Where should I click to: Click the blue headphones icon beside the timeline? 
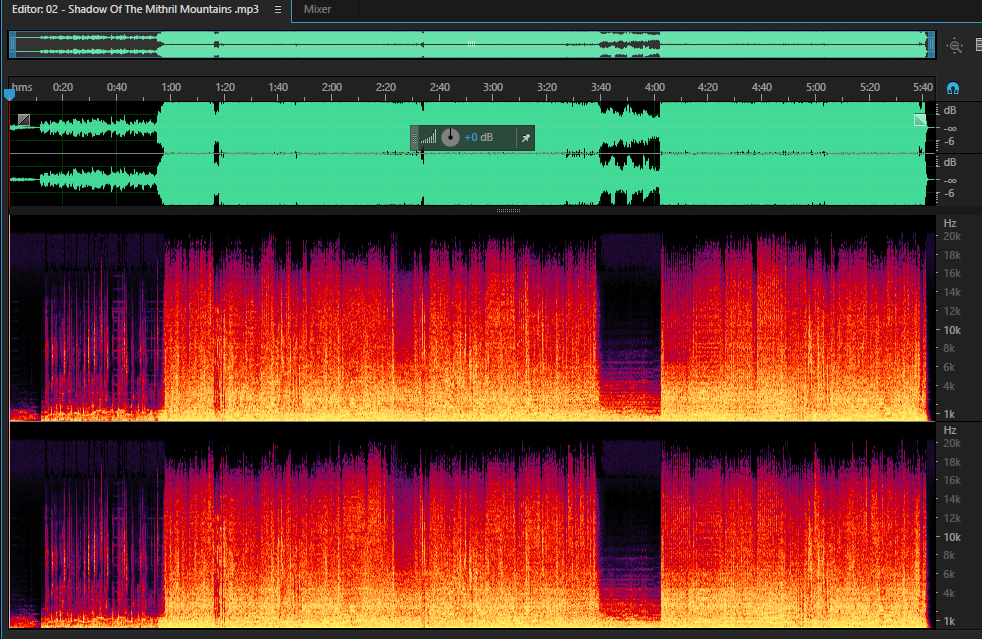[x=953, y=88]
